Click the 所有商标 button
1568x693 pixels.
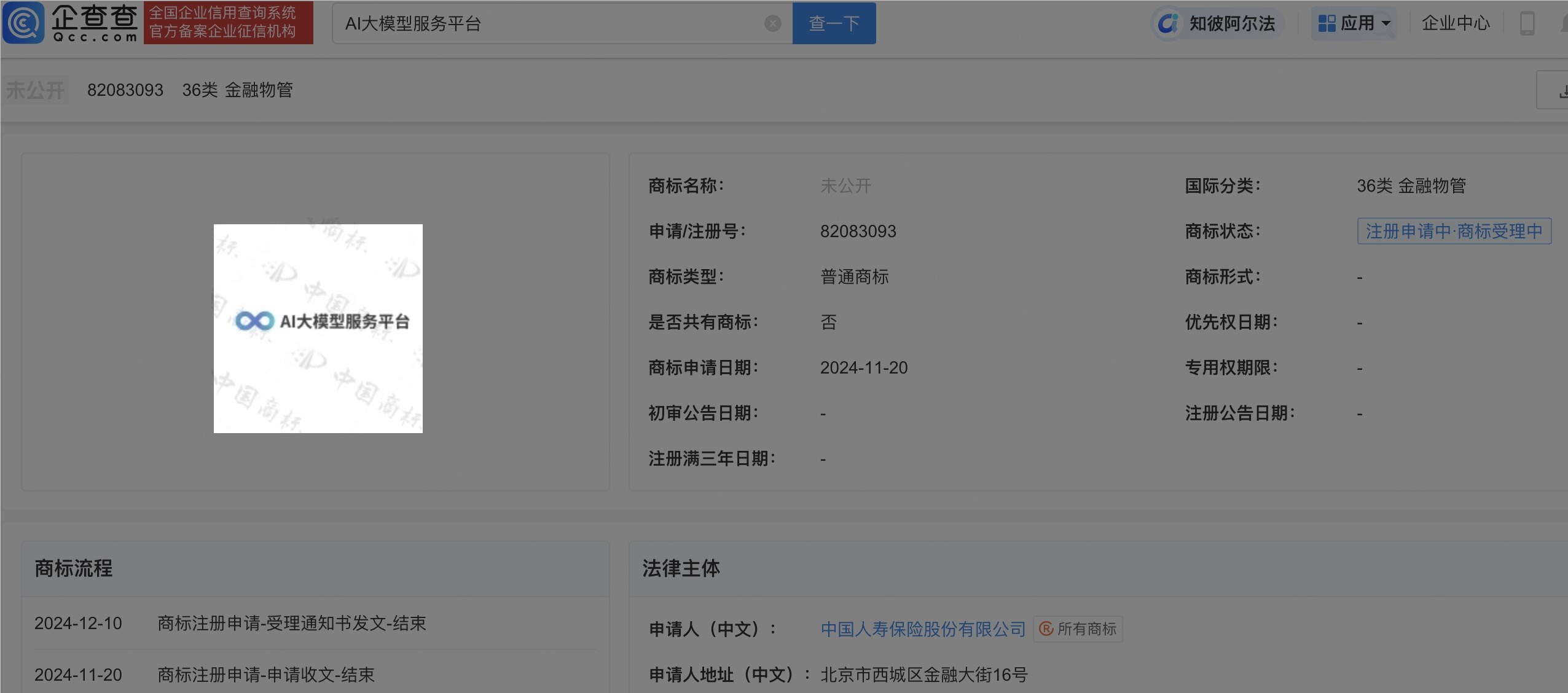tap(1086, 628)
